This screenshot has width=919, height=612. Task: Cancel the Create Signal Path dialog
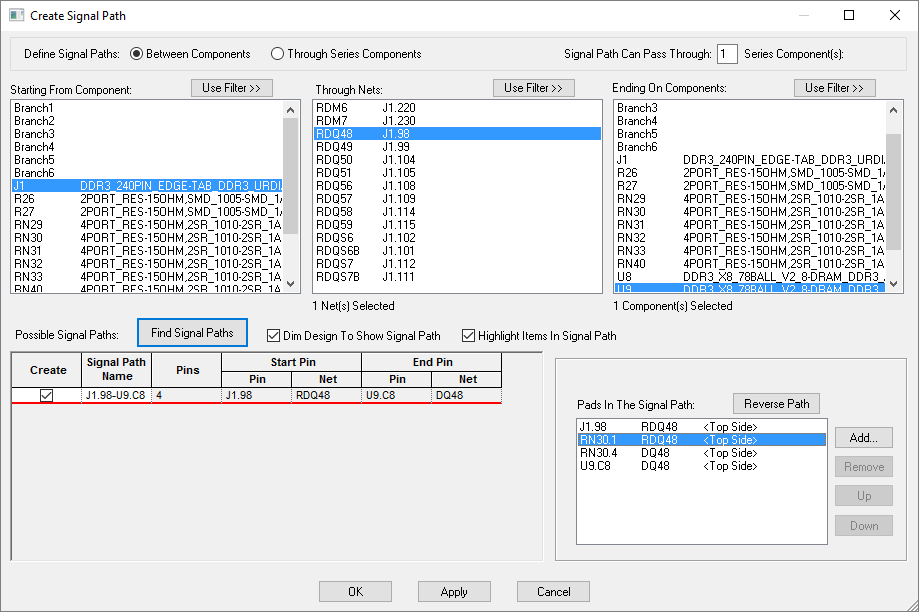point(553,591)
